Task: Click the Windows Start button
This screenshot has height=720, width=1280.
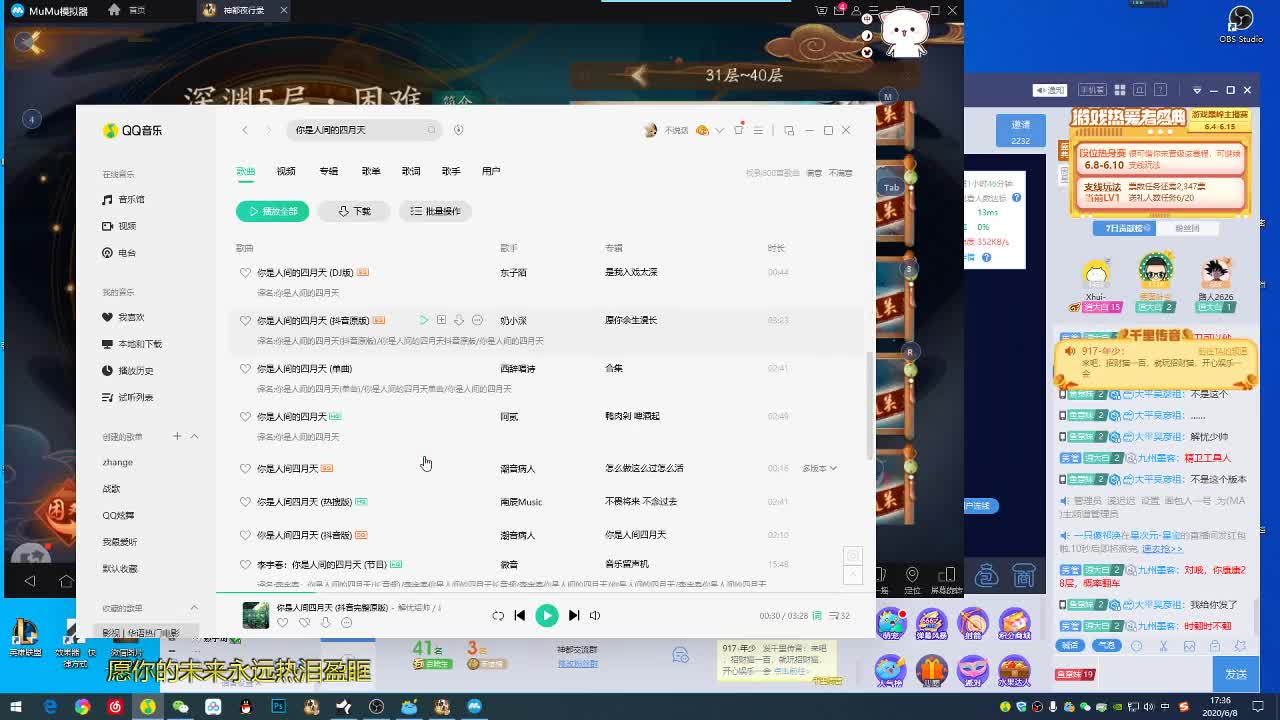Action: pos(16,707)
